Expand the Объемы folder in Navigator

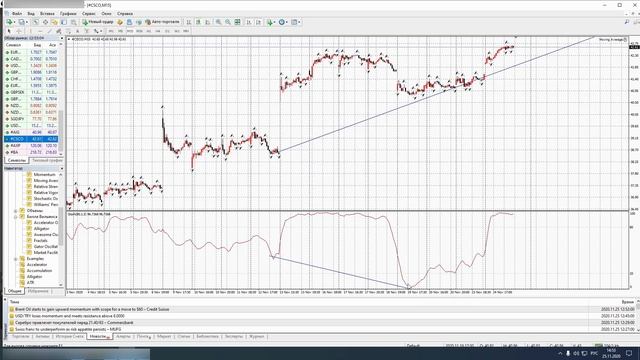[16, 211]
